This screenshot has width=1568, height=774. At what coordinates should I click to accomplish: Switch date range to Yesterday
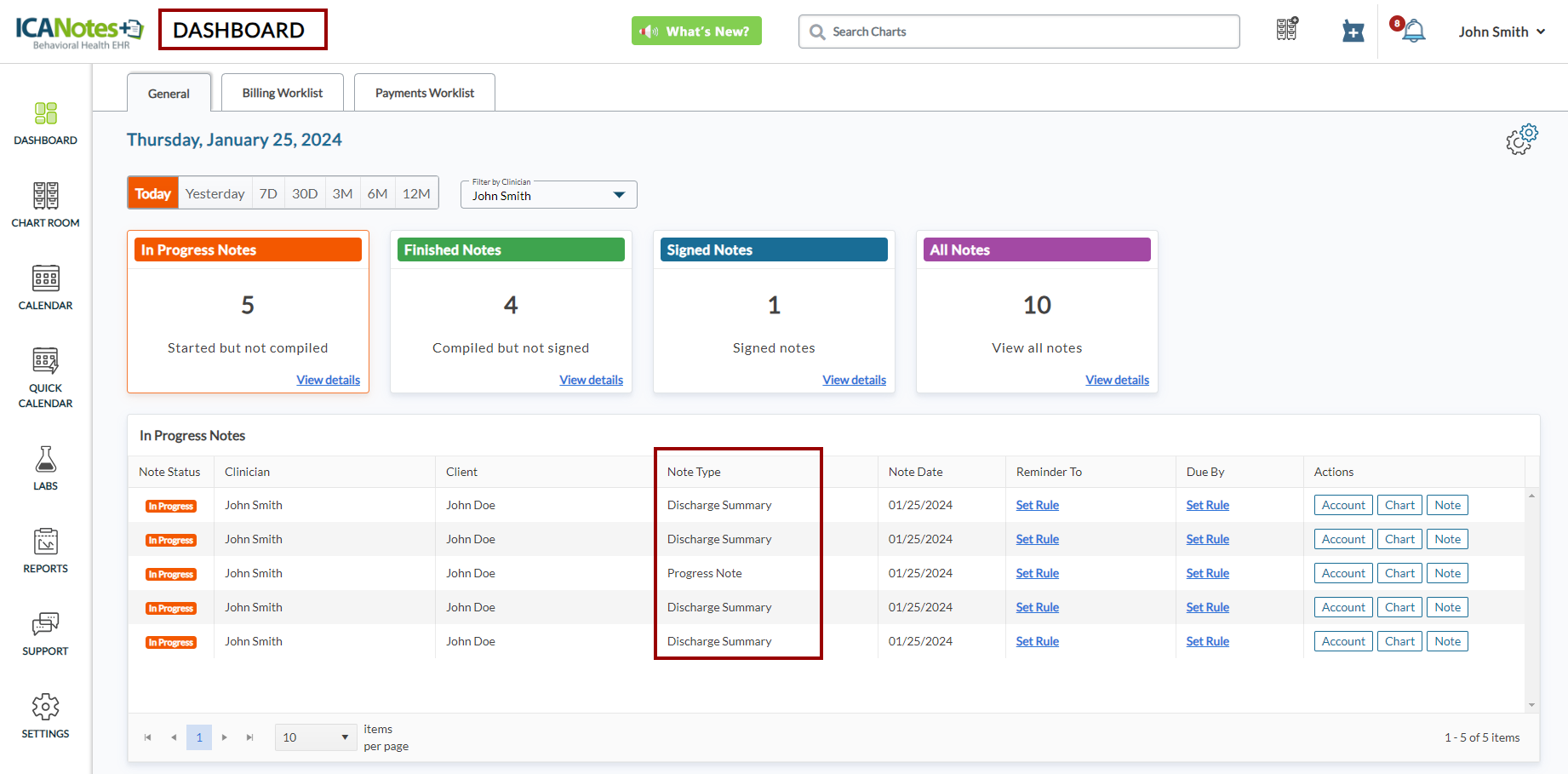(x=215, y=193)
